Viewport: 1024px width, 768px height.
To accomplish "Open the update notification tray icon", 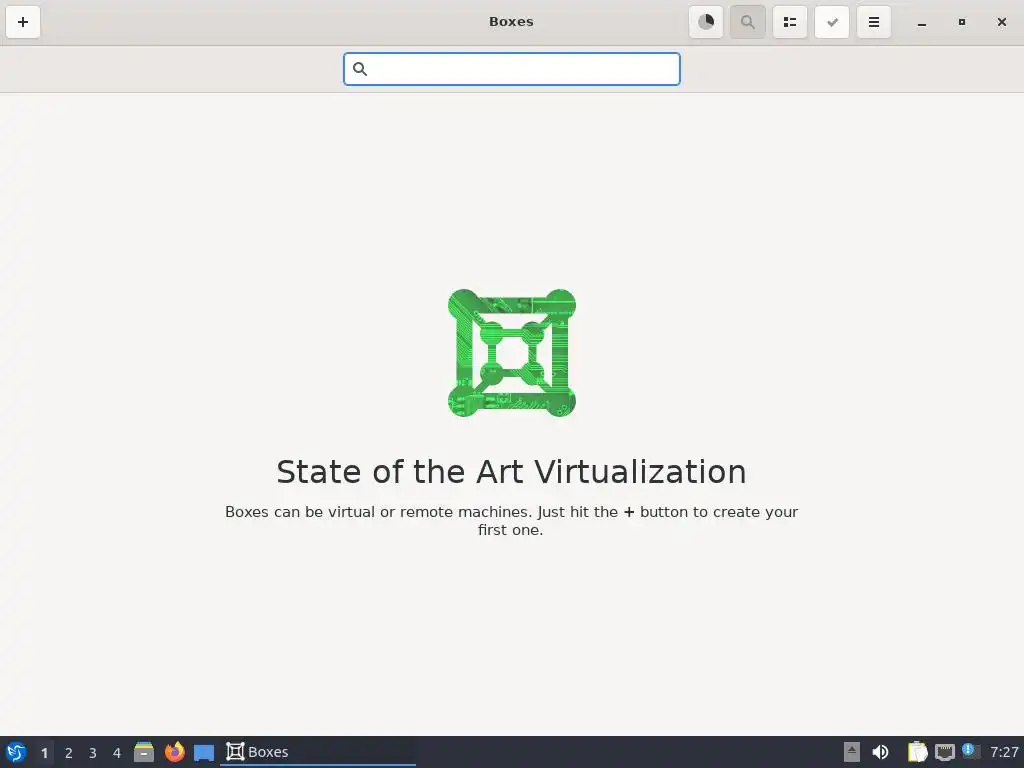I will (970, 751).
